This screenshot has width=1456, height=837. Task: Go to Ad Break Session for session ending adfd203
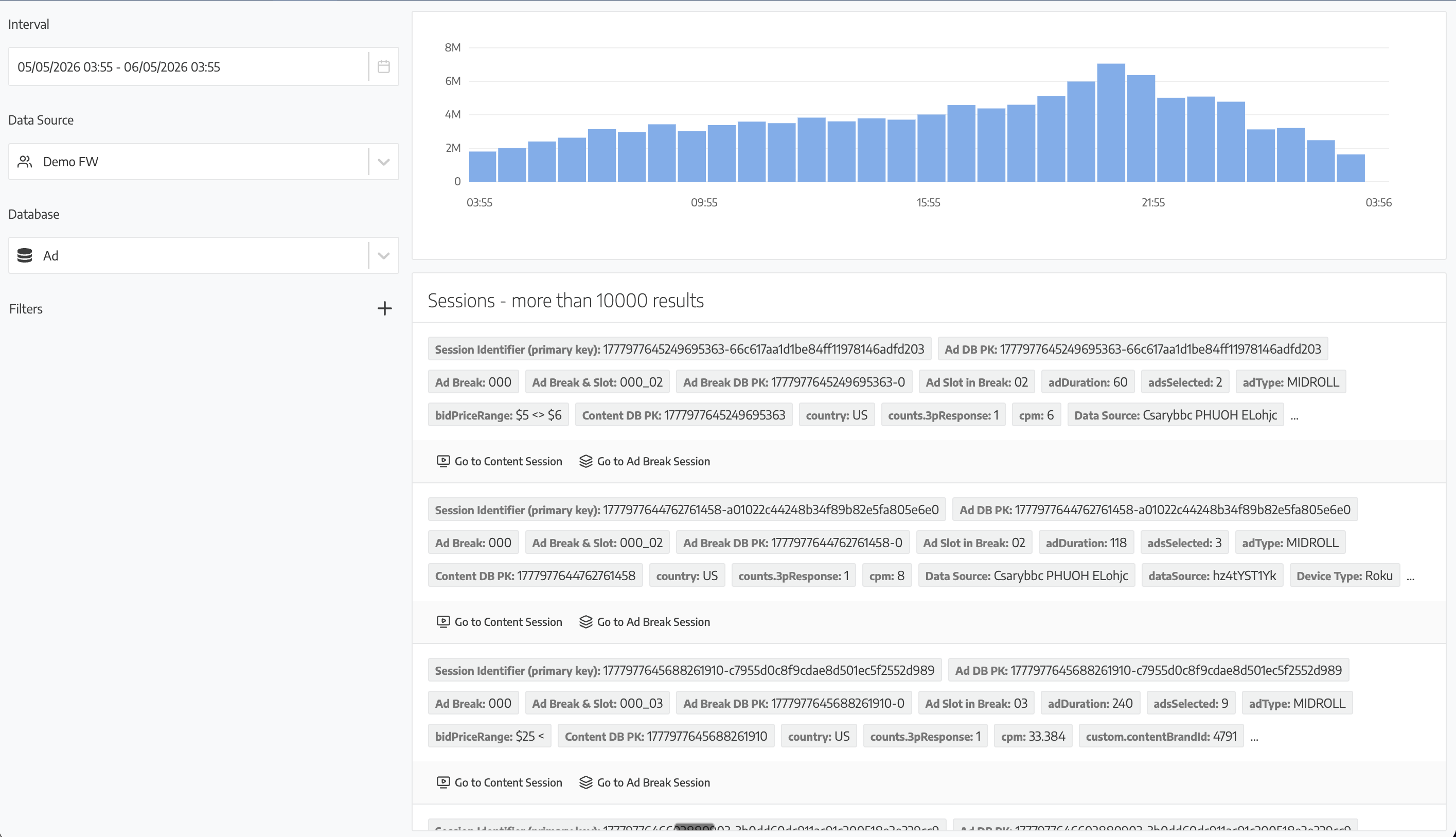pyautogui.click(x=645, y=462)
